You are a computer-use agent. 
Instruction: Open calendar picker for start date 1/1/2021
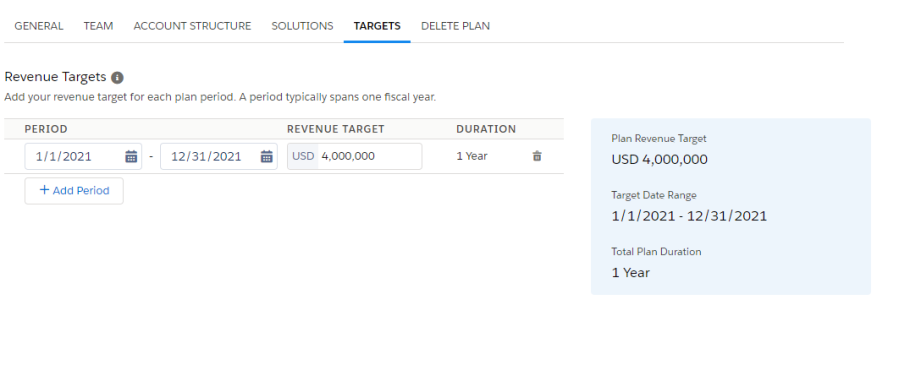131,156
